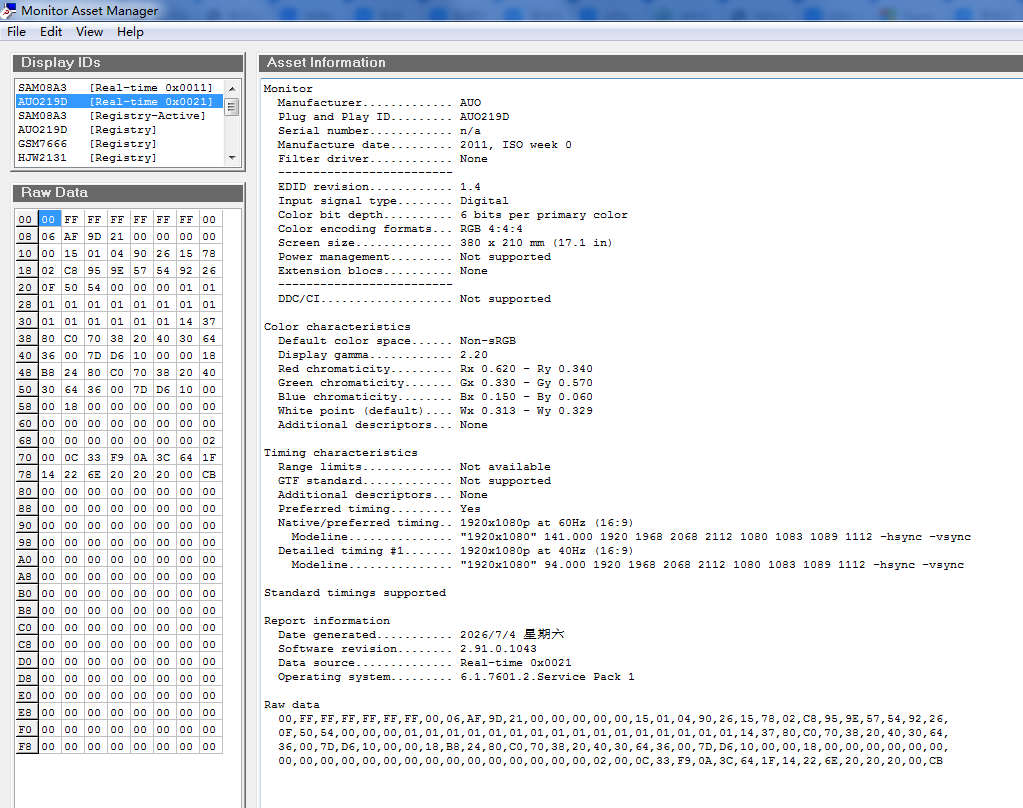The height and width of the screenshot is (808, 1023).
Task: Click the Software revision value 2.91.0.1043
Action: pos(498,649)
